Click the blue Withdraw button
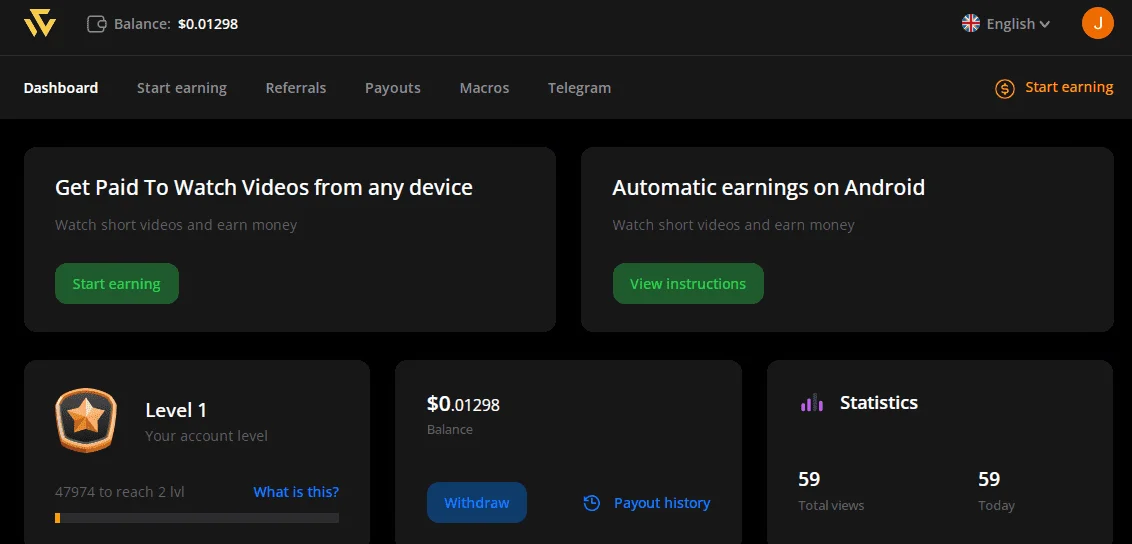The image size is (1132, 544). pos(476,503)
